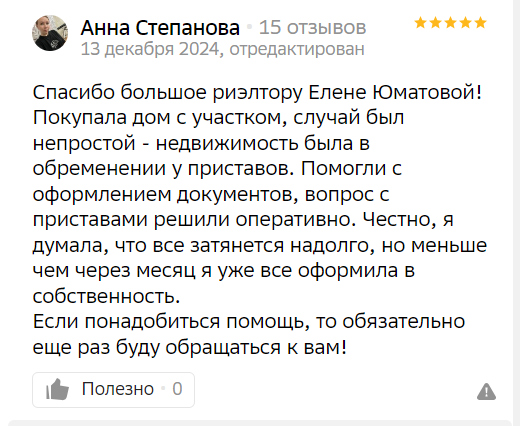Image resolution: width=520 pixels, height=426 pixels.
Task: Select the fifth rating star
Action: tap(480, 23)
